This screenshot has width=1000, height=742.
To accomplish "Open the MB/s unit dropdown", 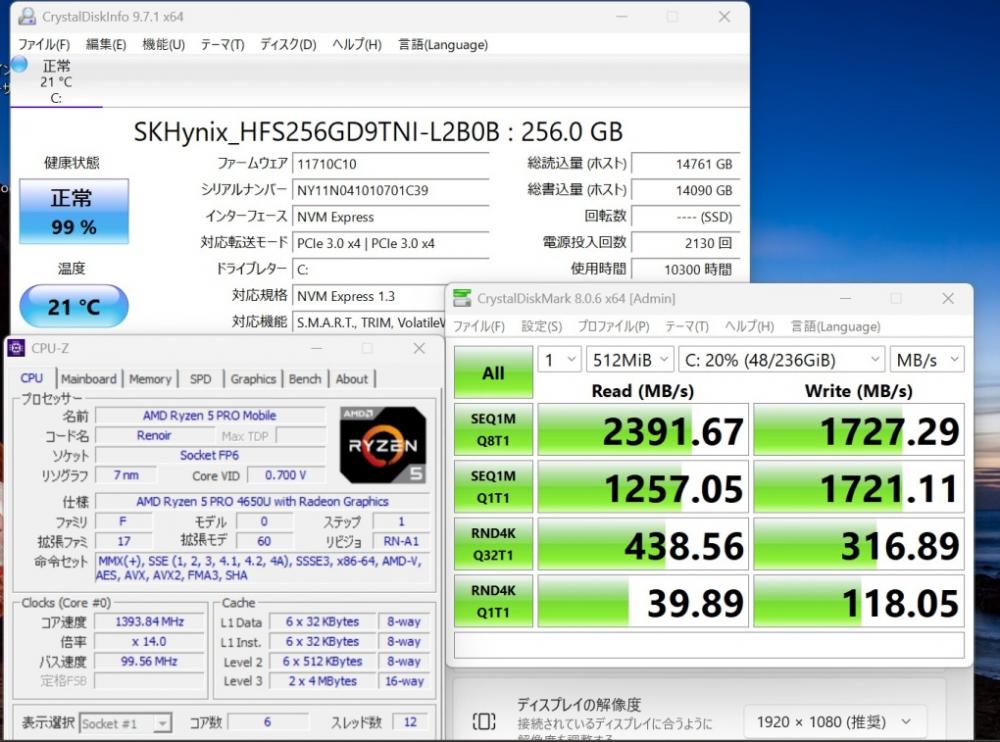I will pos(927,360).
